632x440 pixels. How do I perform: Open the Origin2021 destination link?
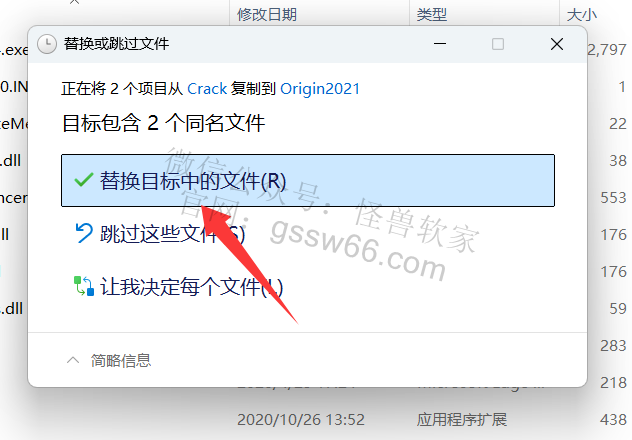320,89
